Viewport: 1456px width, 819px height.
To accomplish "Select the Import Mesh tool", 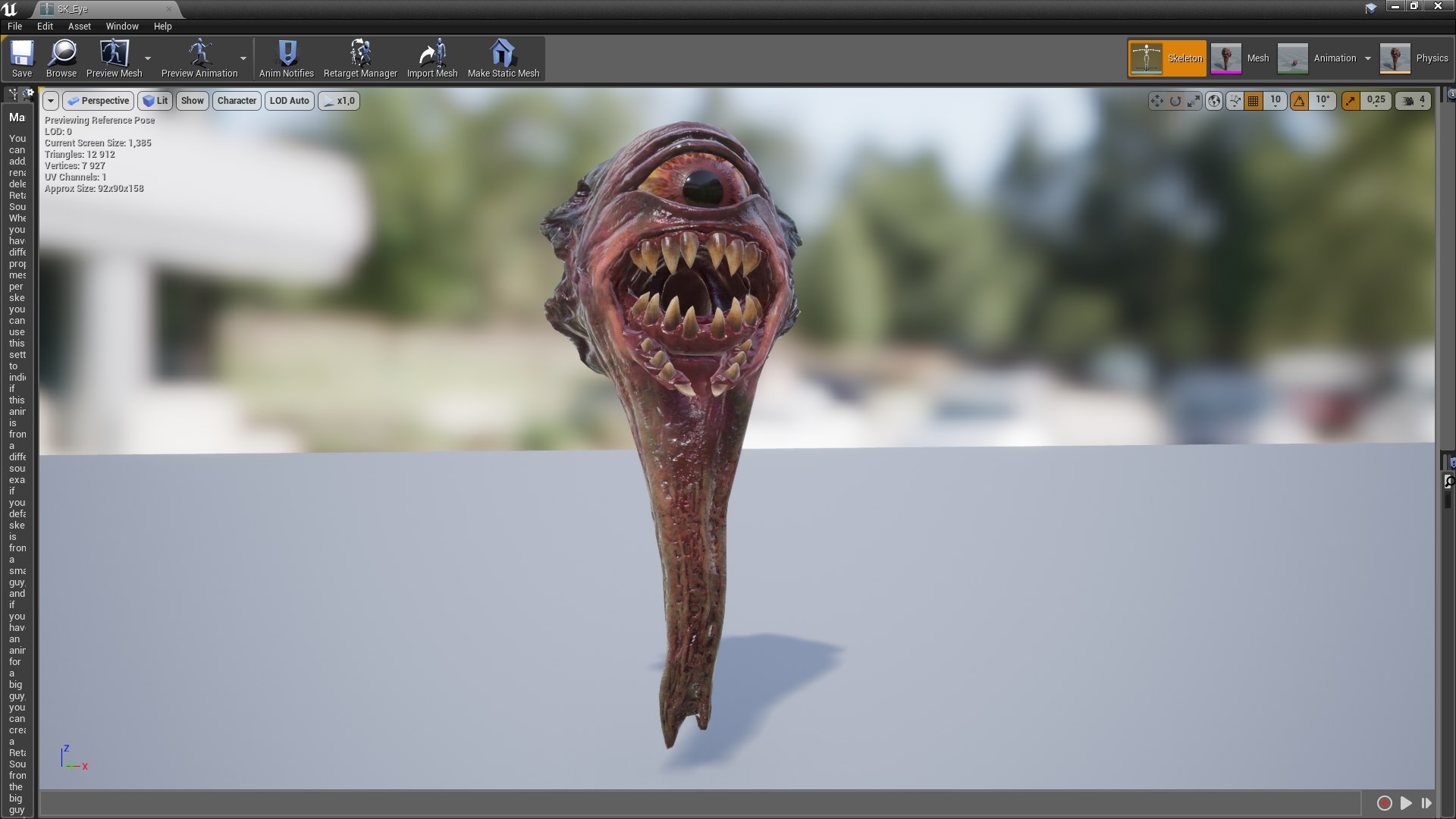I will point(432,58).
